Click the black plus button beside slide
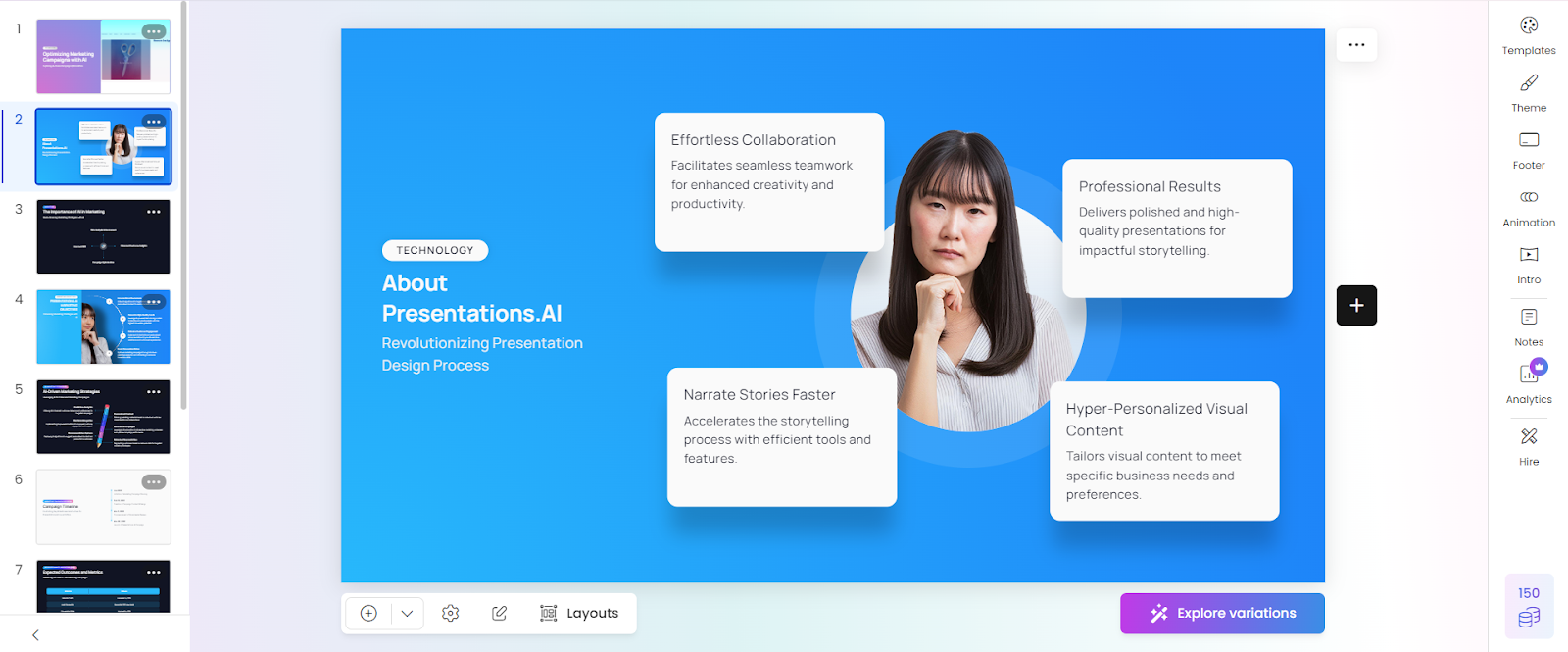The image size is (1568, 652). 1356,306
